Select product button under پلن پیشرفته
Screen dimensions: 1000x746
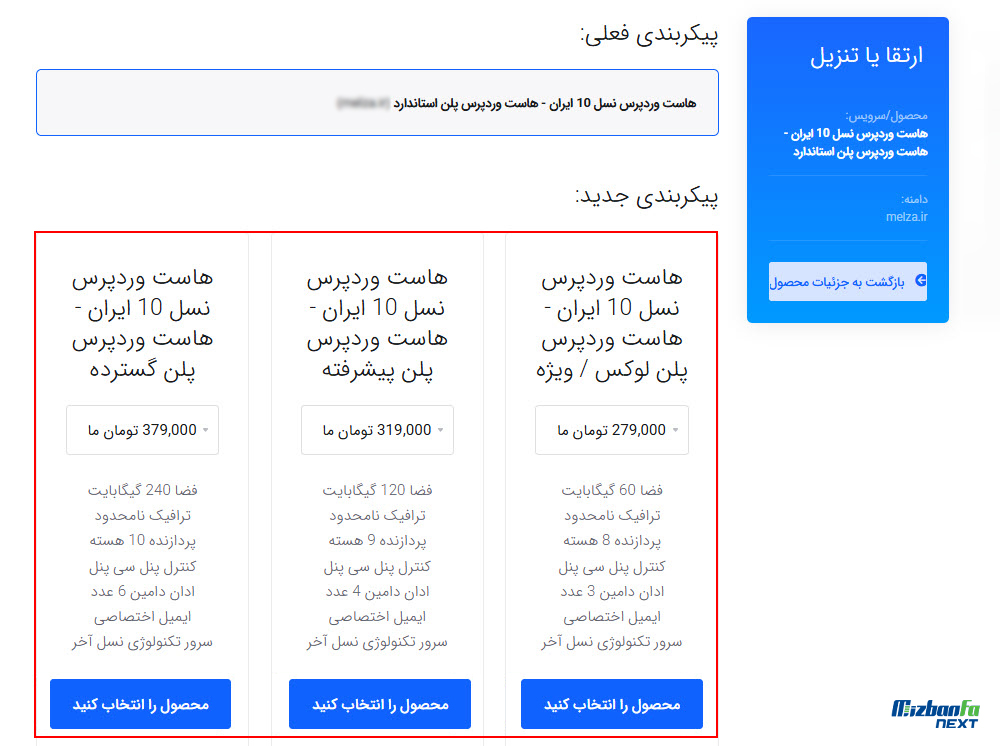[x=379, y=704]
